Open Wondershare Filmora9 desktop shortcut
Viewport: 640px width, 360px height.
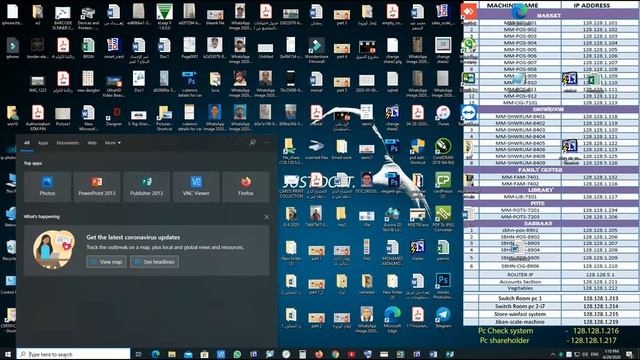pyautogui.click(x=316, y=50)
